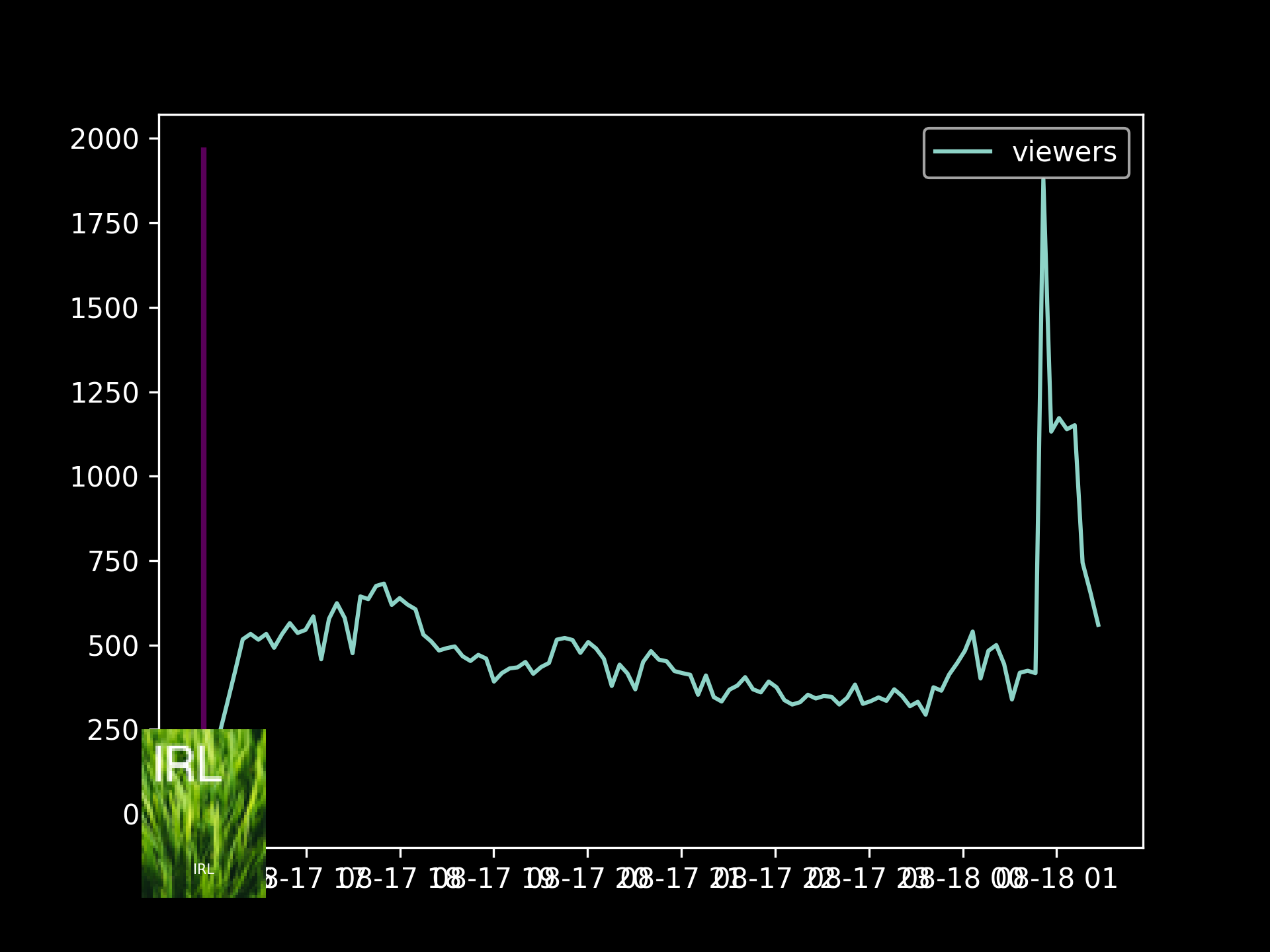
Task: Click the right end of viewers line
Action: 1098,625
